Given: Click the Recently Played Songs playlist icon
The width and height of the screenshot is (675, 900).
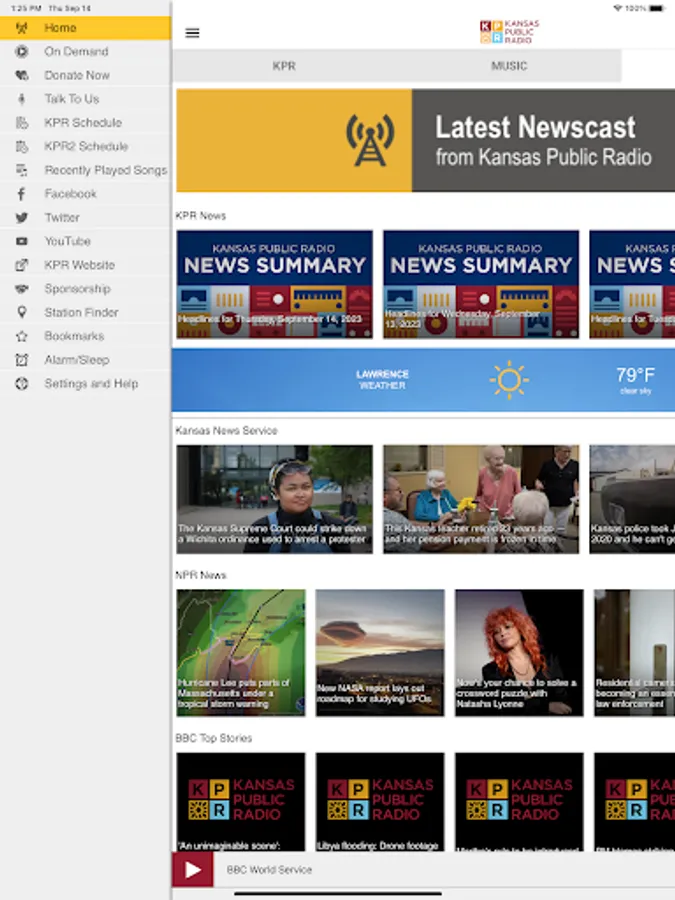Looking at the screenshot, I should point(22,170).
